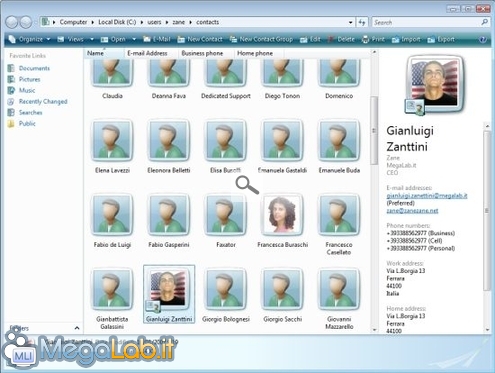Open the Organize menu
The height and width of the screenshot is (373, 495).
[29, 39]
